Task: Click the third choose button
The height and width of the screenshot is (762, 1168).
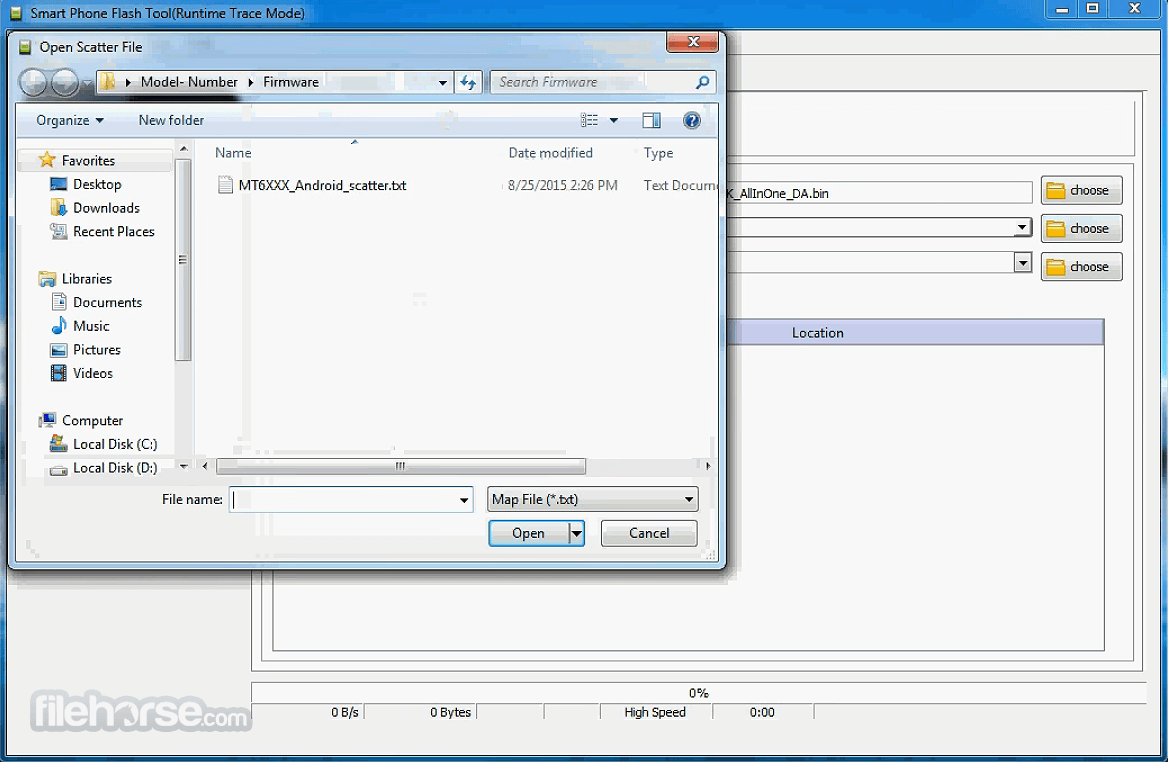Action: (x=1081, y=267)
